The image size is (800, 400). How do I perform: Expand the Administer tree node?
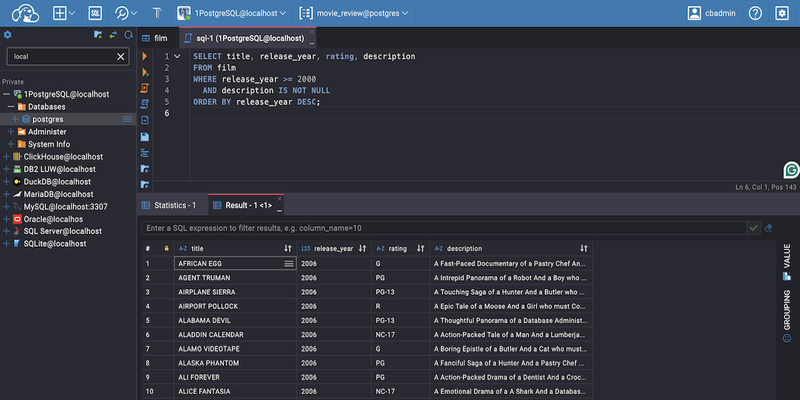(x=11, y=132)
